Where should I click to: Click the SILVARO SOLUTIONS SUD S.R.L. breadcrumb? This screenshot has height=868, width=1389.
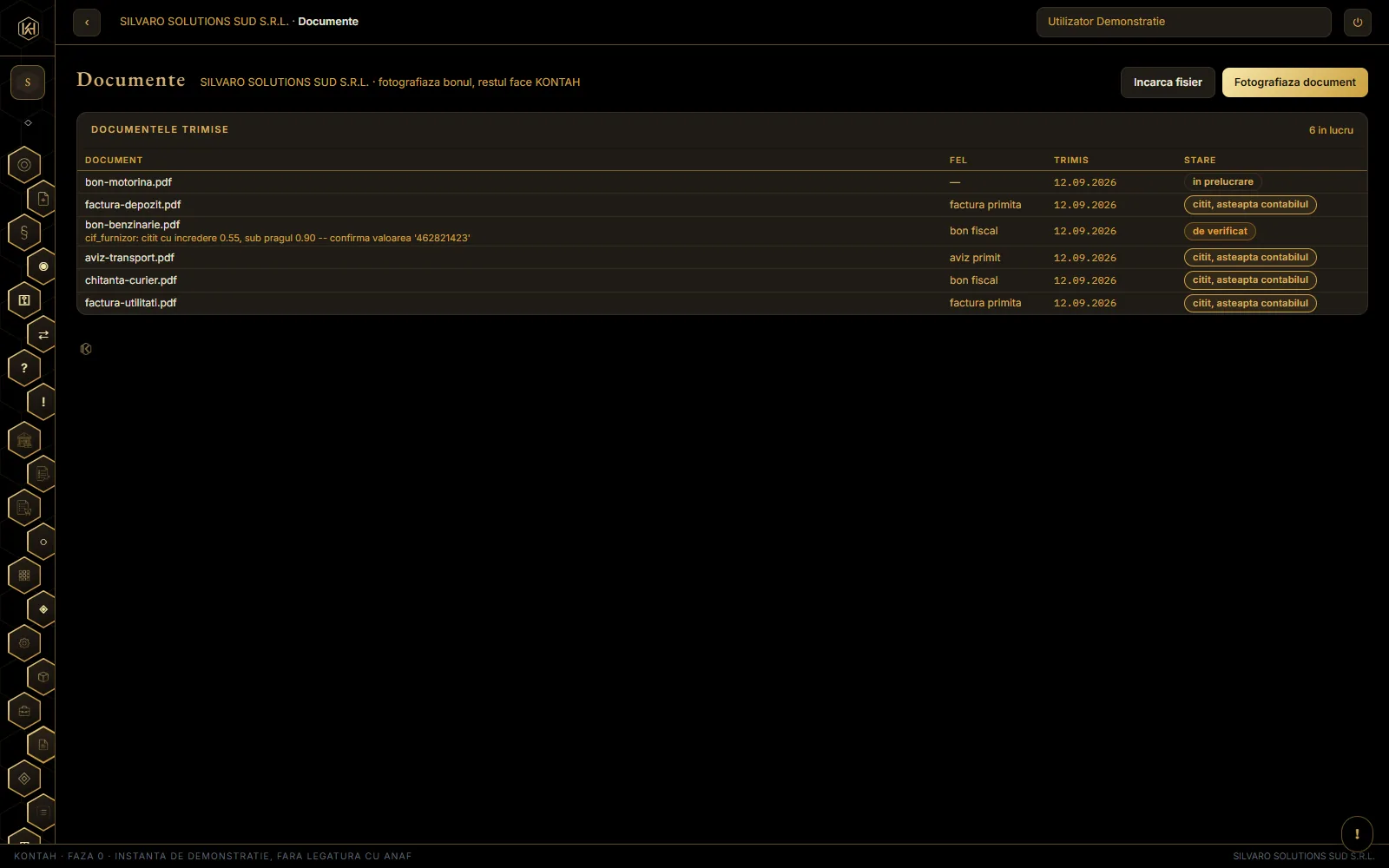[x=204, y=22]
